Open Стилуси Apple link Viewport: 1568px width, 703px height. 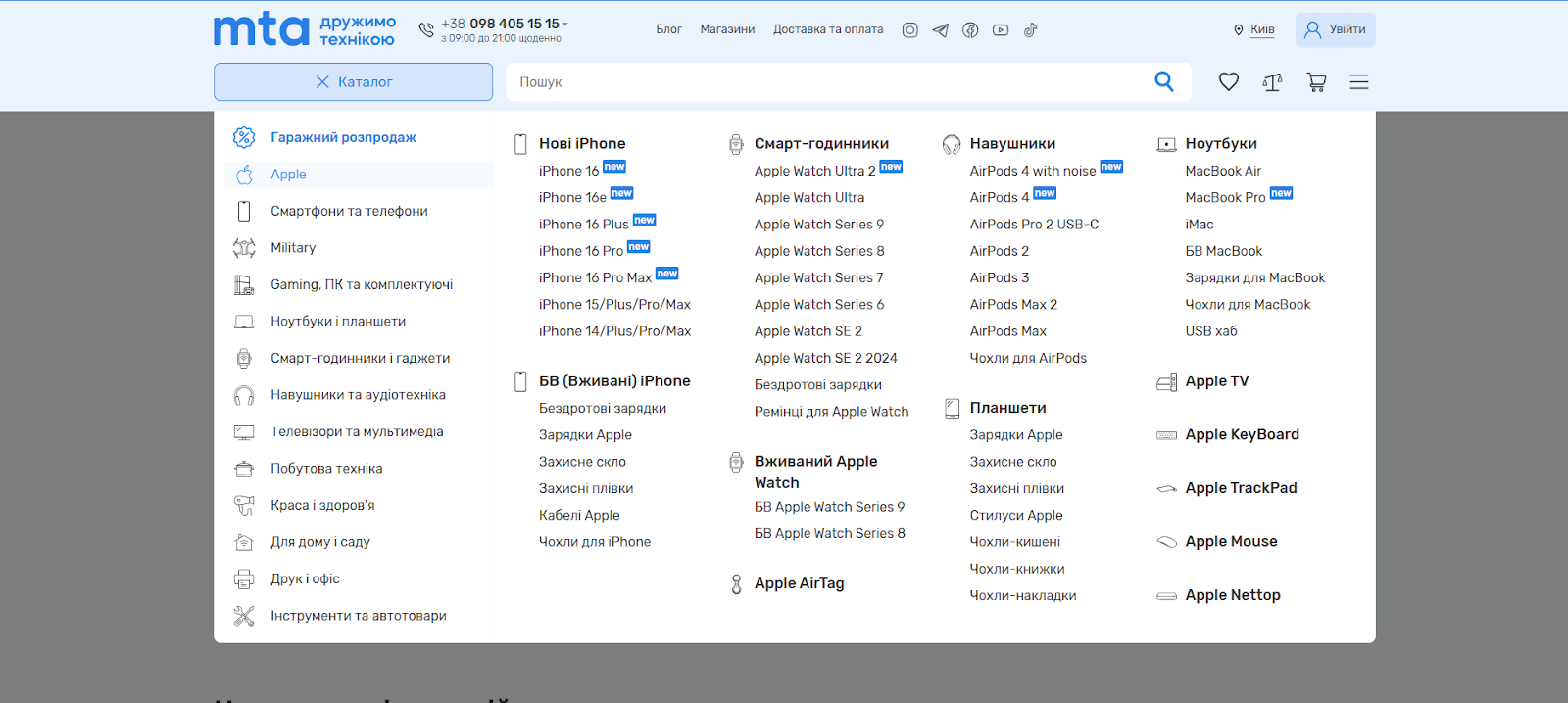1016,515
